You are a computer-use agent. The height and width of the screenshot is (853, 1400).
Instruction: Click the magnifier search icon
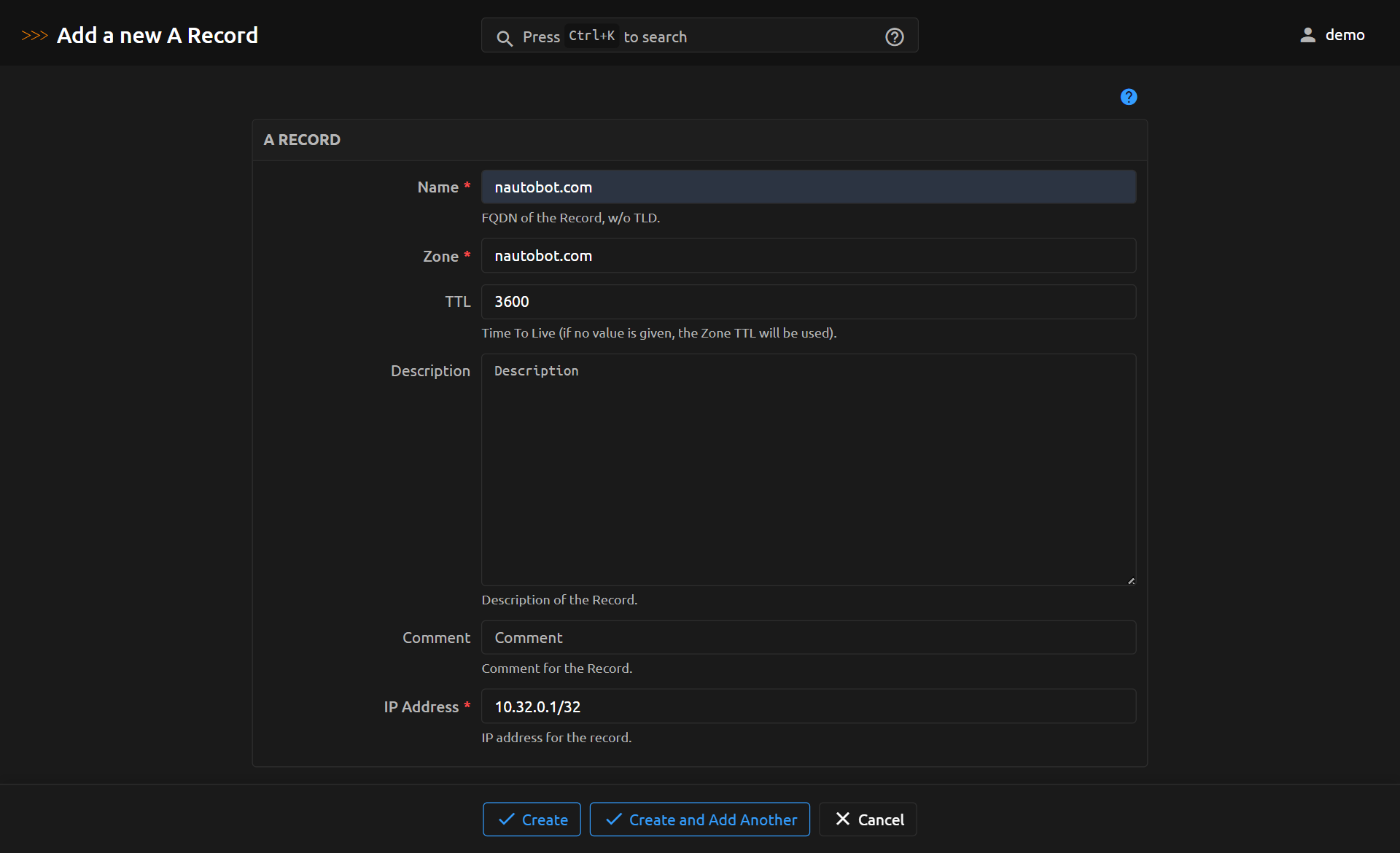coord(504,38)
